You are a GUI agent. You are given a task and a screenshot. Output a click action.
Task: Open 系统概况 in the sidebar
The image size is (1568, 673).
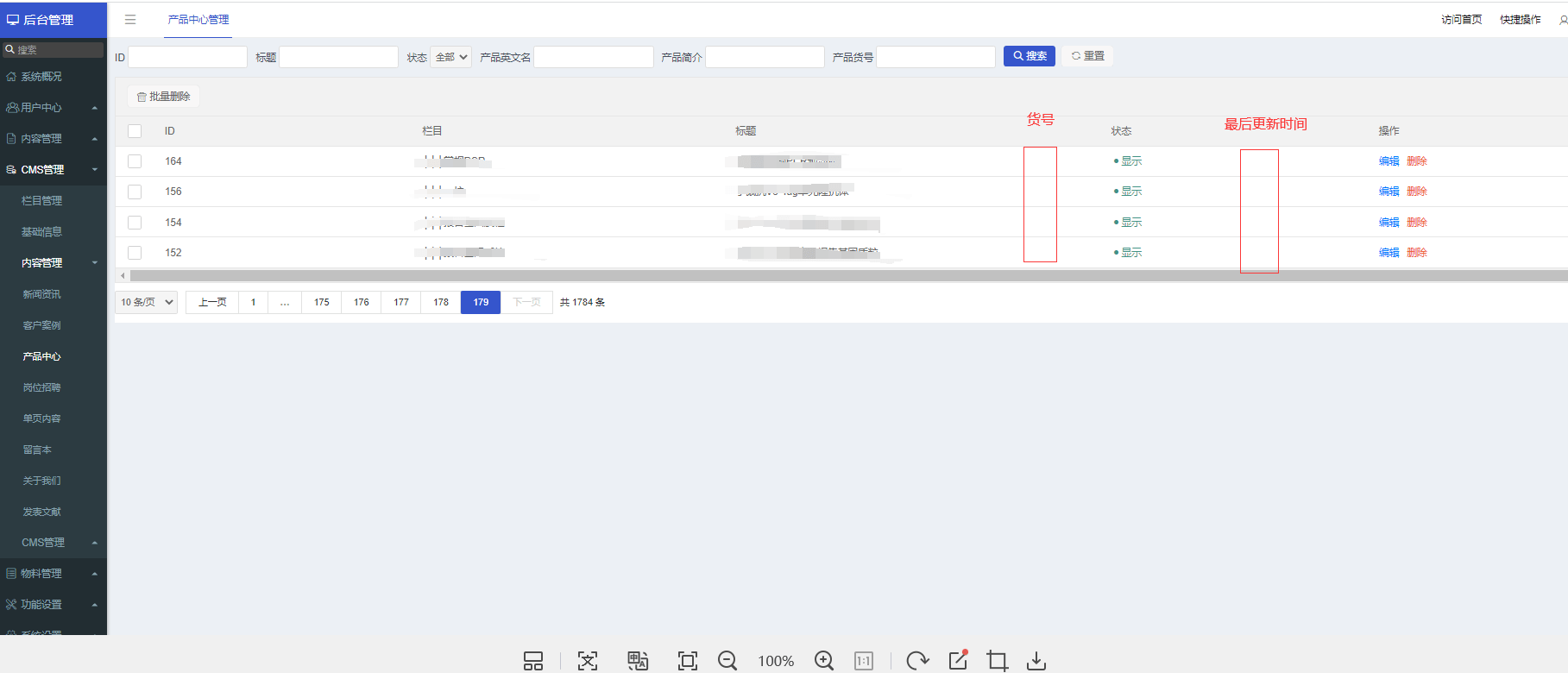(53, 77)
